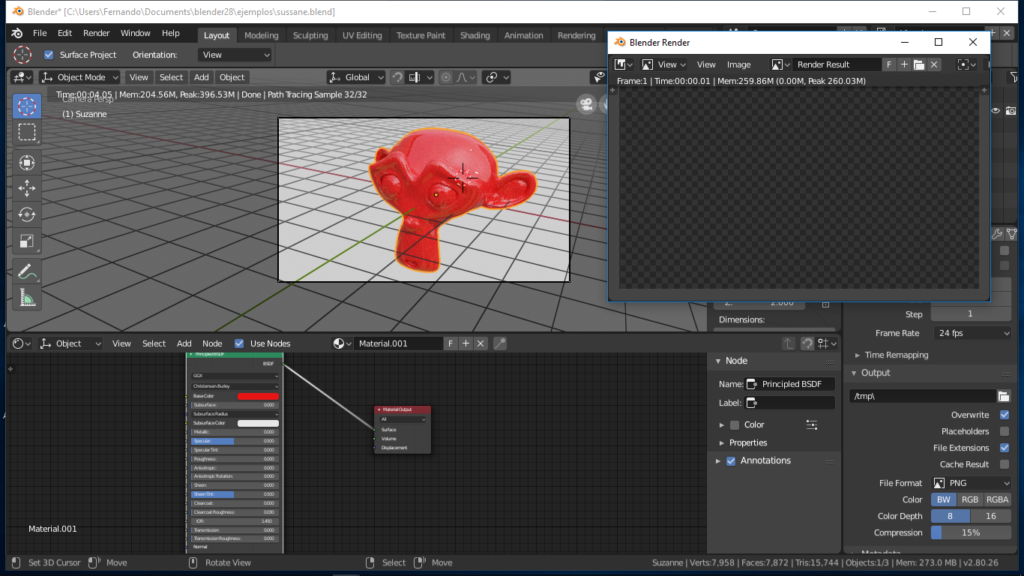Open the File Format PNG dropdown
This screenshot has width=1024, height=576.
[972, 483]
